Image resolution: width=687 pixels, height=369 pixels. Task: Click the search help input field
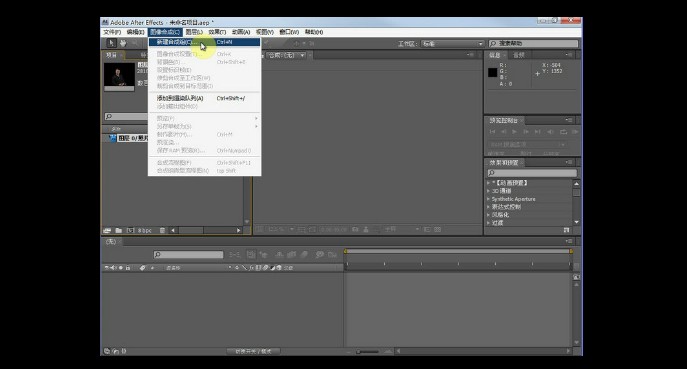coord(533,43)
